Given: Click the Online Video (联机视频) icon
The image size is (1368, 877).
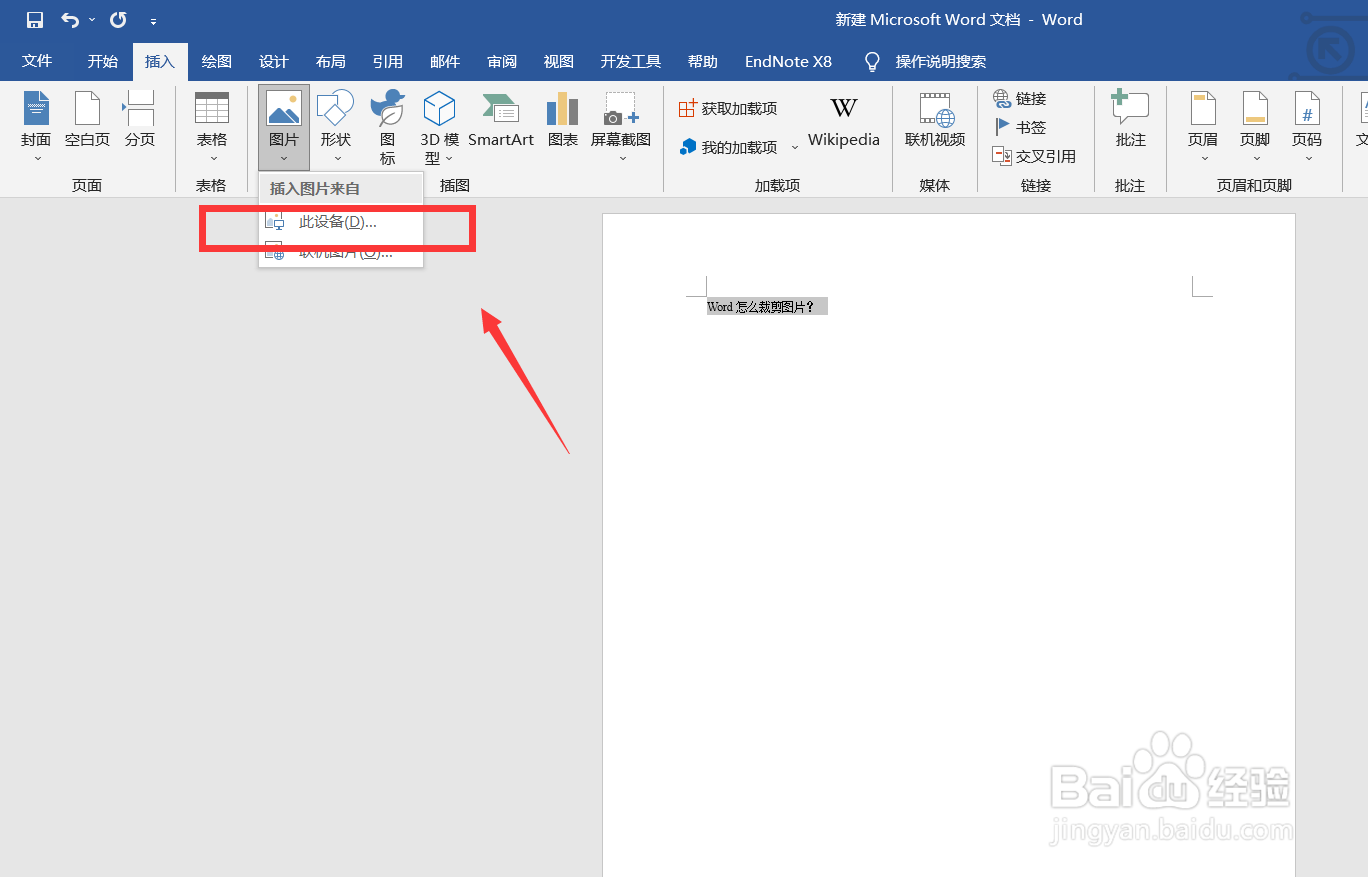Looking at the screenshot, I should pos(935,120).
